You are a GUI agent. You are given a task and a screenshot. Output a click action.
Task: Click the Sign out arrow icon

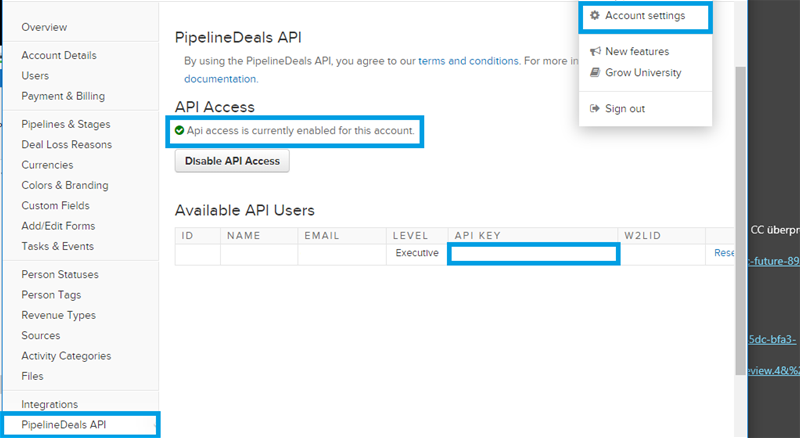[595, 108]
